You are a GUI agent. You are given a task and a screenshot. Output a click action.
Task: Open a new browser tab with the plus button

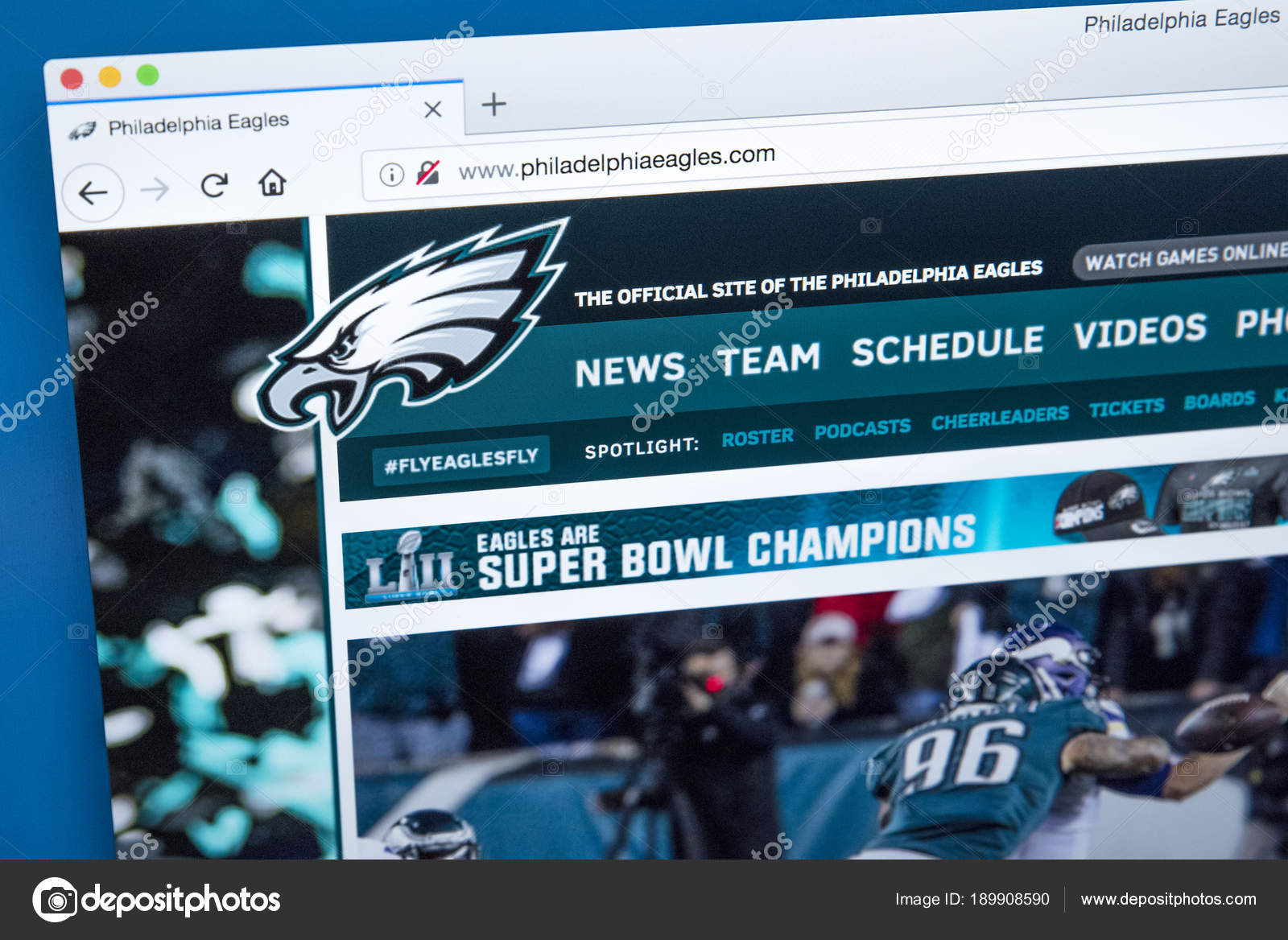pyautogui.click(x=492, y=105)
